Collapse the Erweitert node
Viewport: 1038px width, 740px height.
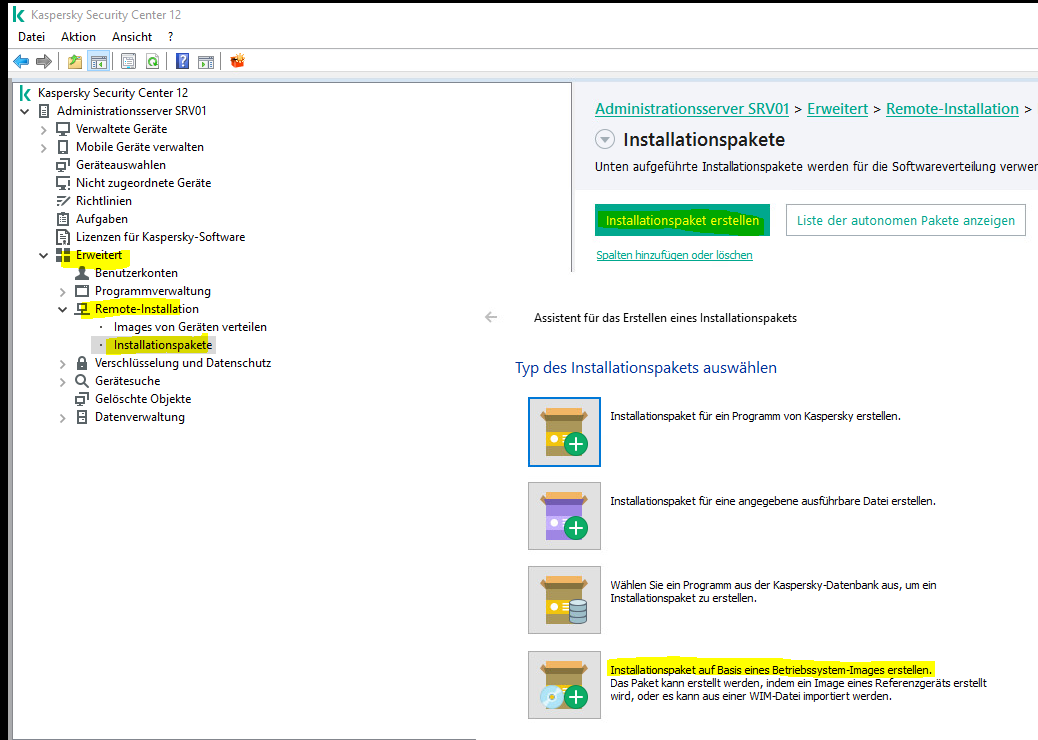tap(44, 255)
